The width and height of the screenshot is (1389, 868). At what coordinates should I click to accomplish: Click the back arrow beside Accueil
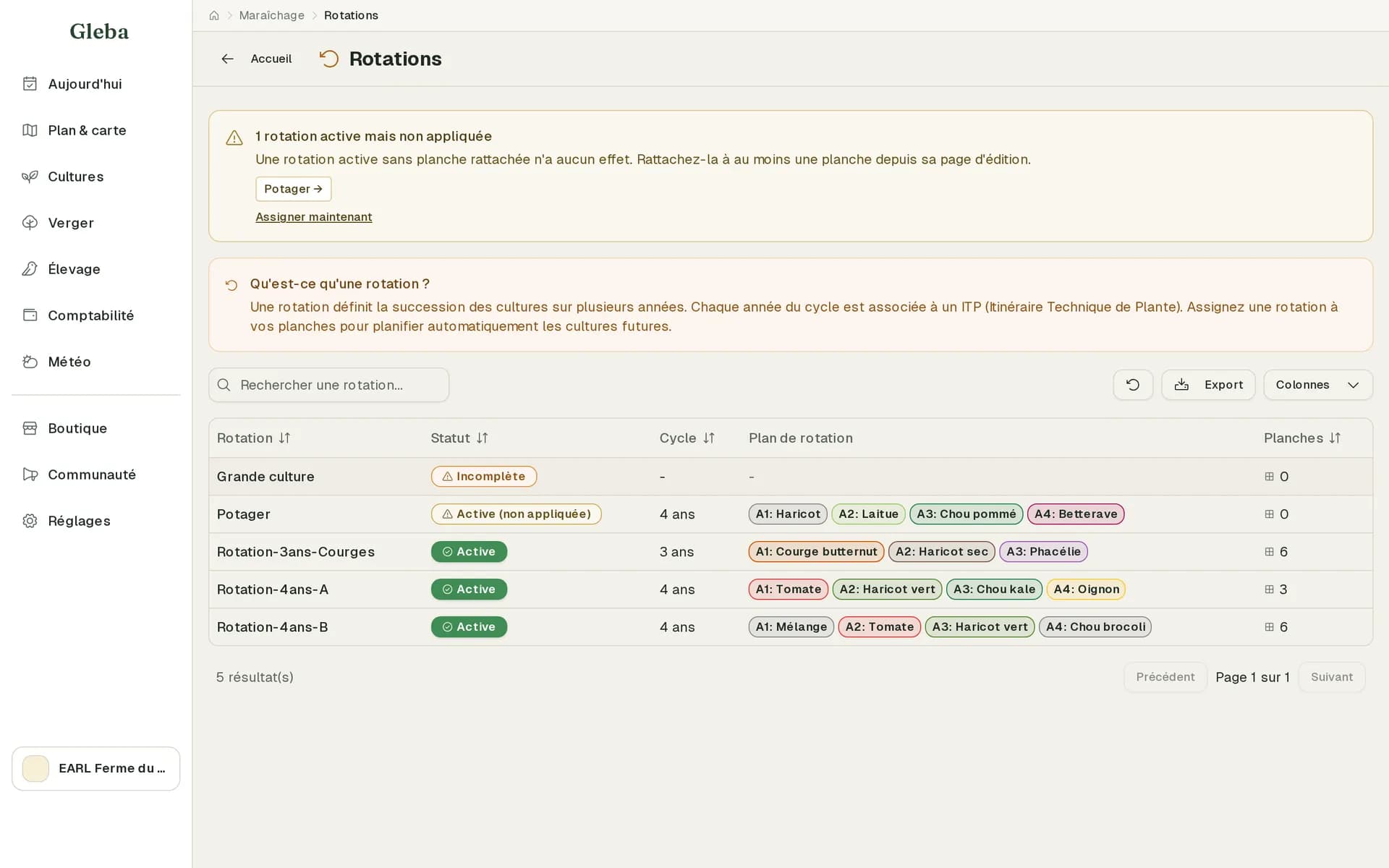[227, 59]
